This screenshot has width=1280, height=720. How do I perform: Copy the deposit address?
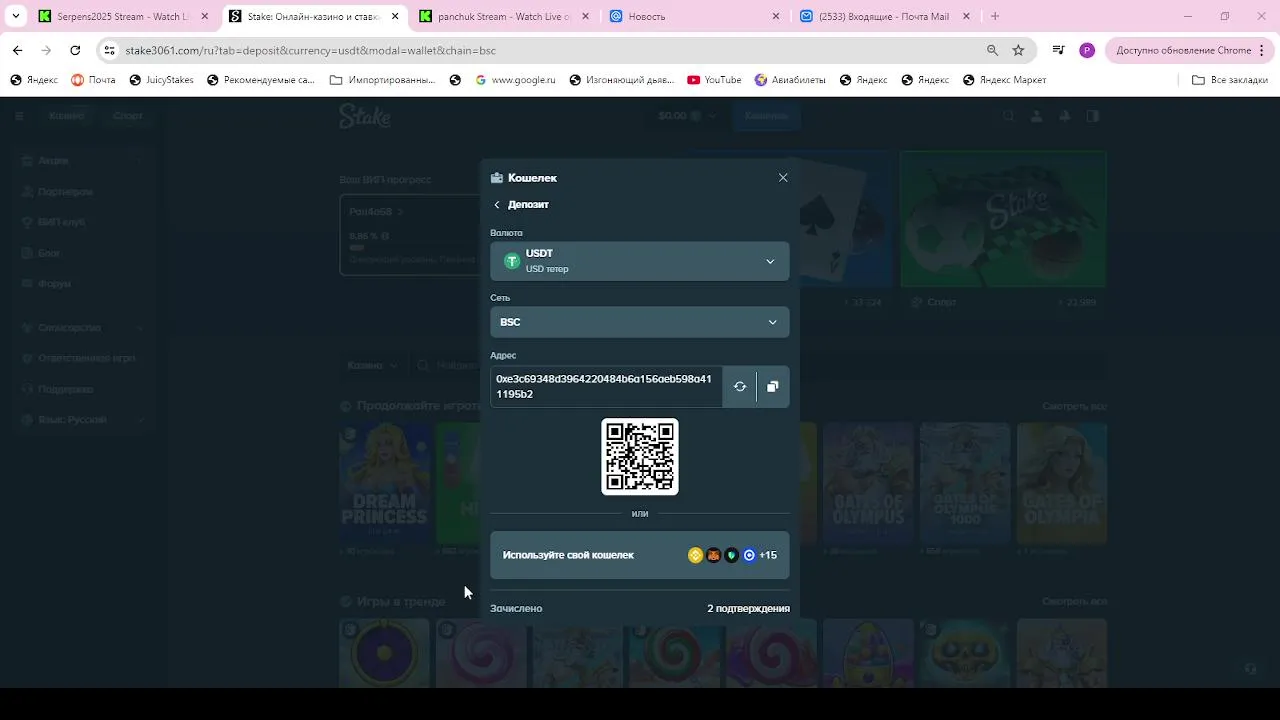773,387
